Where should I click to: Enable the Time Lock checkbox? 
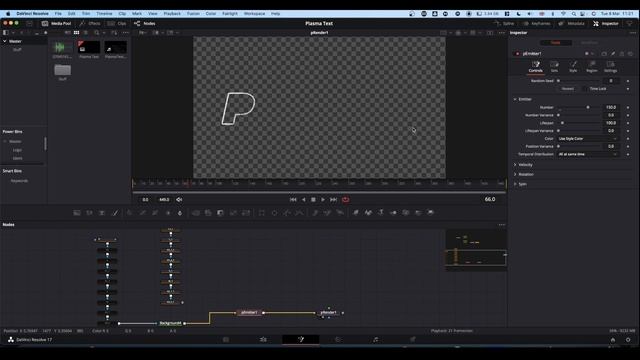[x=584, y=89]
